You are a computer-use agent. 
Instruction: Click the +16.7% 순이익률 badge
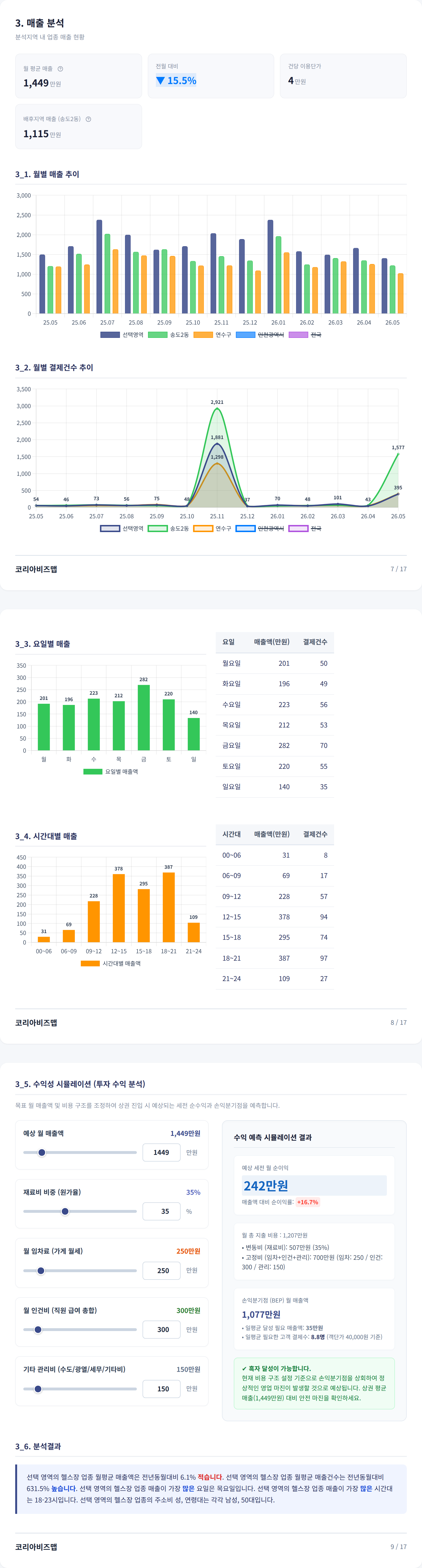coord(307,1202)
